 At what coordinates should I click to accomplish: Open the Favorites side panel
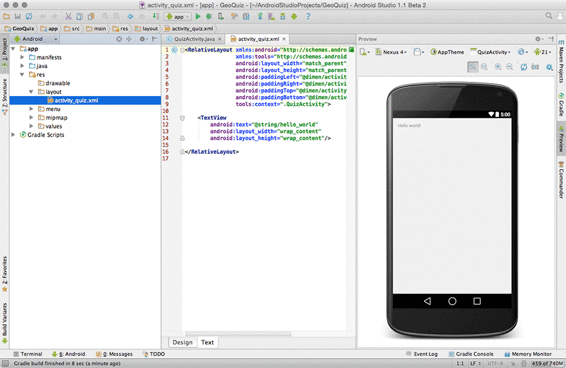click(x=5, y=274)
